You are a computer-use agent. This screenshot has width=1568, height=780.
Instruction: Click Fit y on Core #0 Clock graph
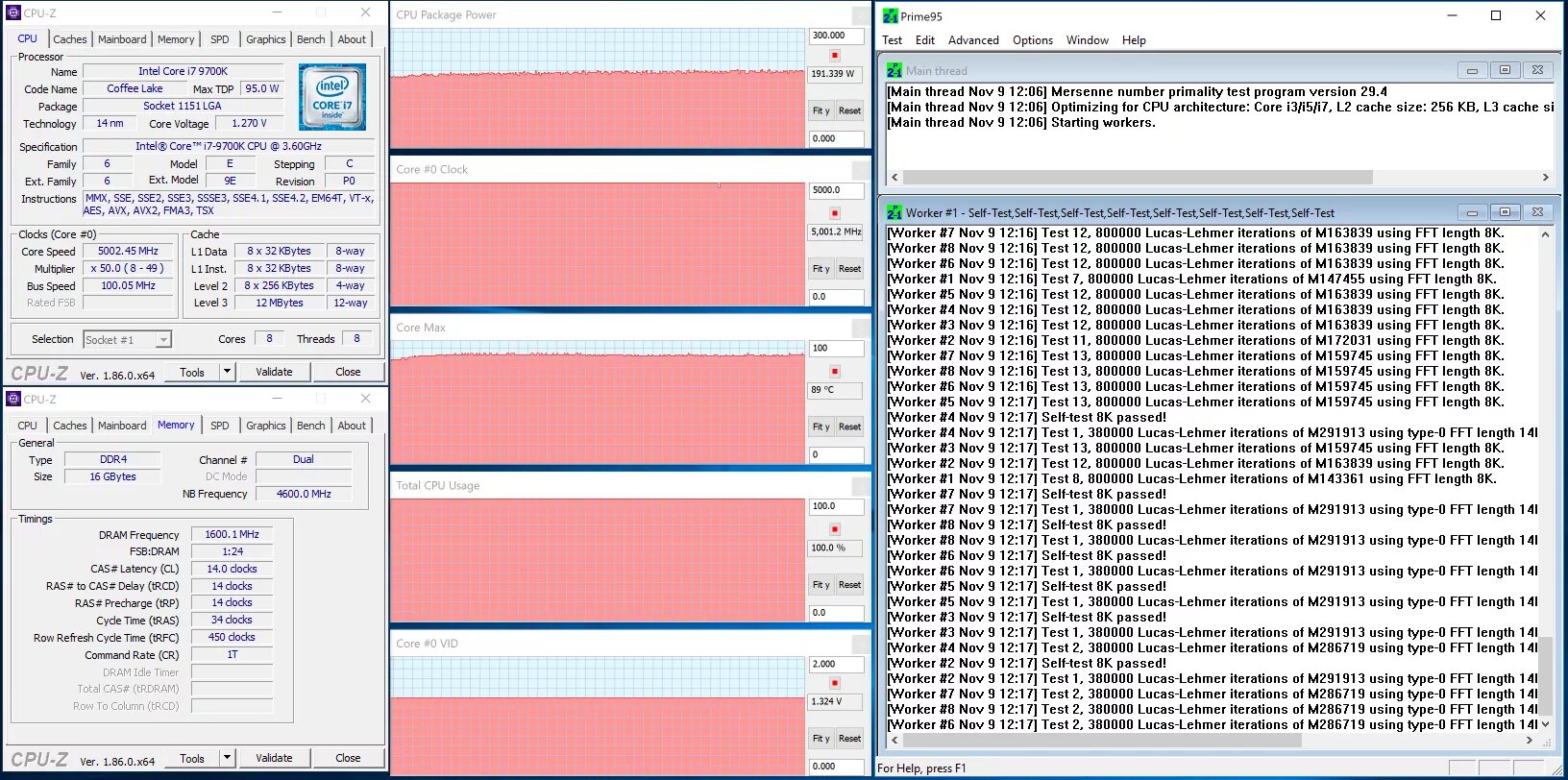coord(821,269)
